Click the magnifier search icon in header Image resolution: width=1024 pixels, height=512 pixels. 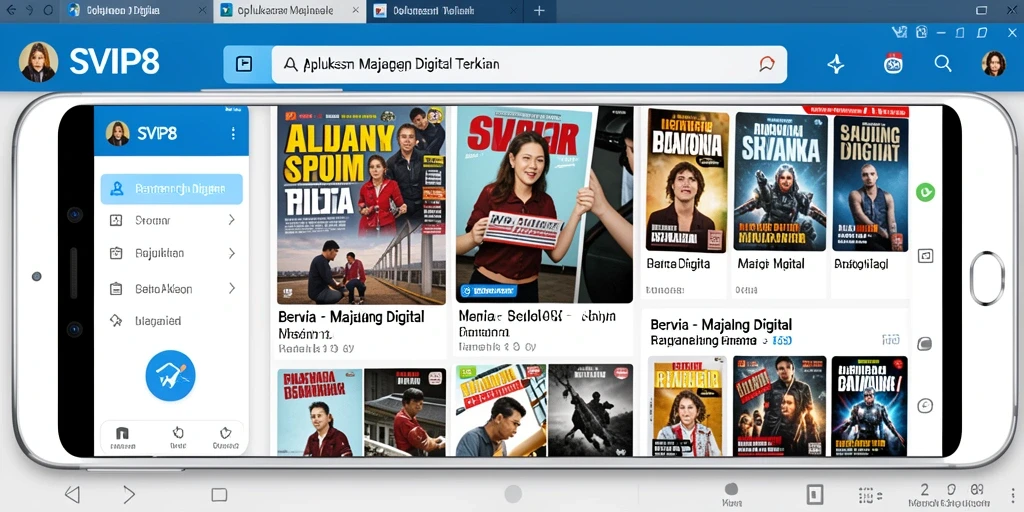943,63
